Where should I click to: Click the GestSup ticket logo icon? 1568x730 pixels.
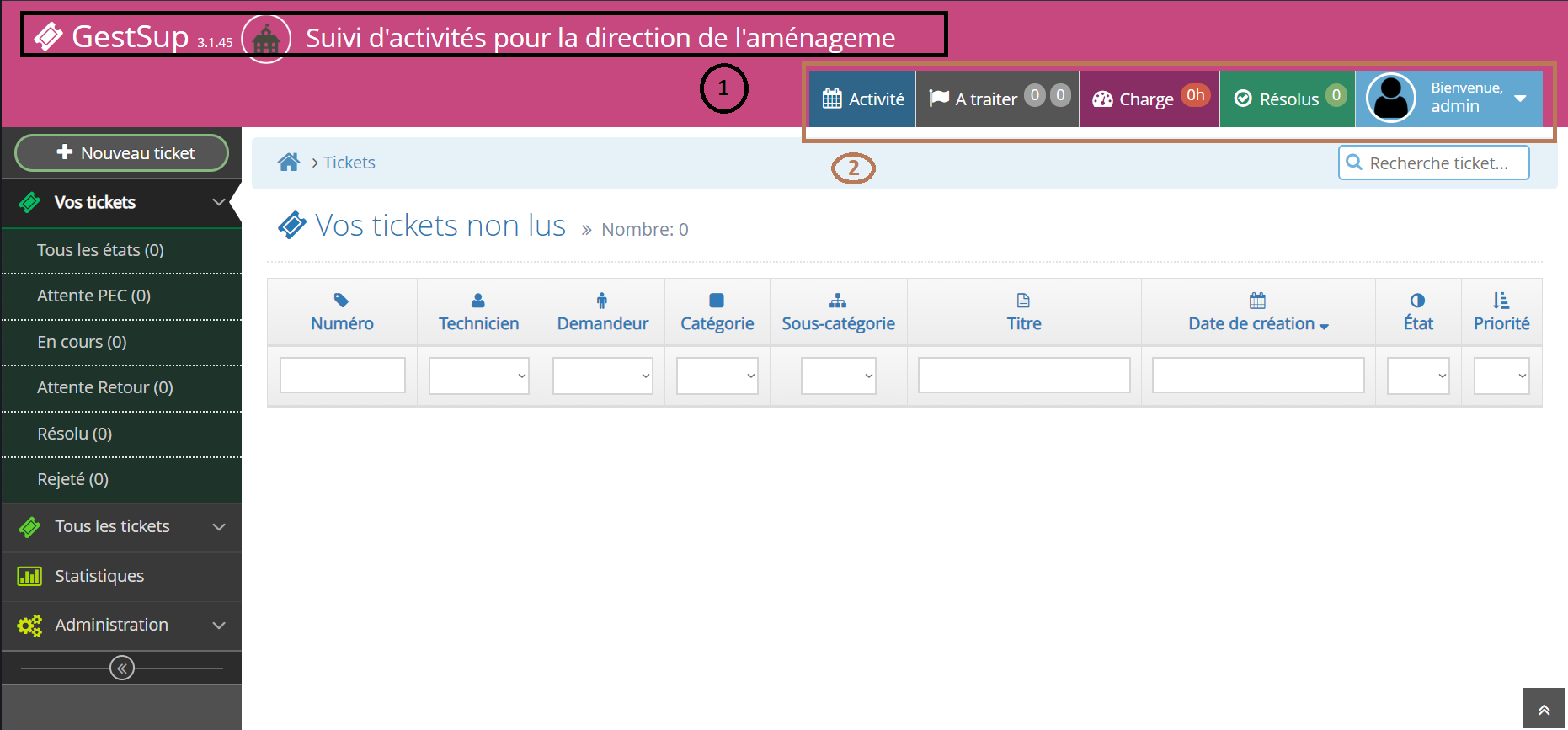tap(48, 36)
